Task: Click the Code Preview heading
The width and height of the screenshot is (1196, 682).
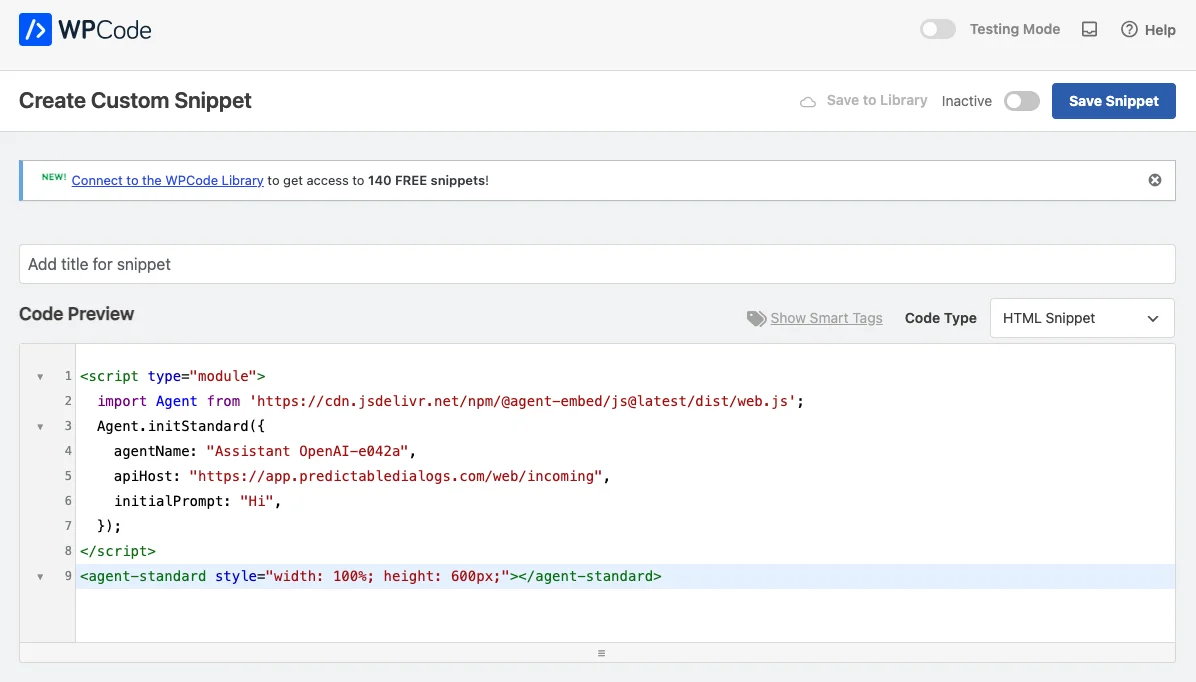Action: point(76,314)
